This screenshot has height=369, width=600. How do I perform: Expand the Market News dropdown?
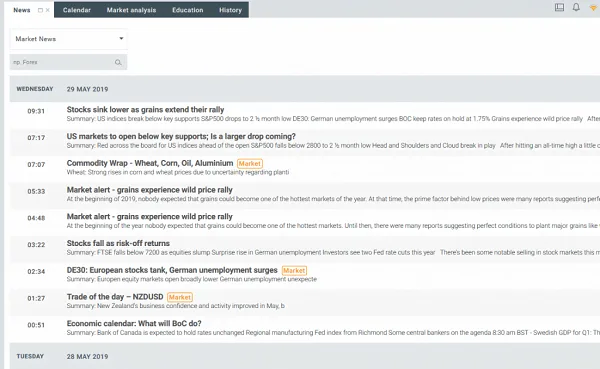pyautogui.click(x=68, y=39)
